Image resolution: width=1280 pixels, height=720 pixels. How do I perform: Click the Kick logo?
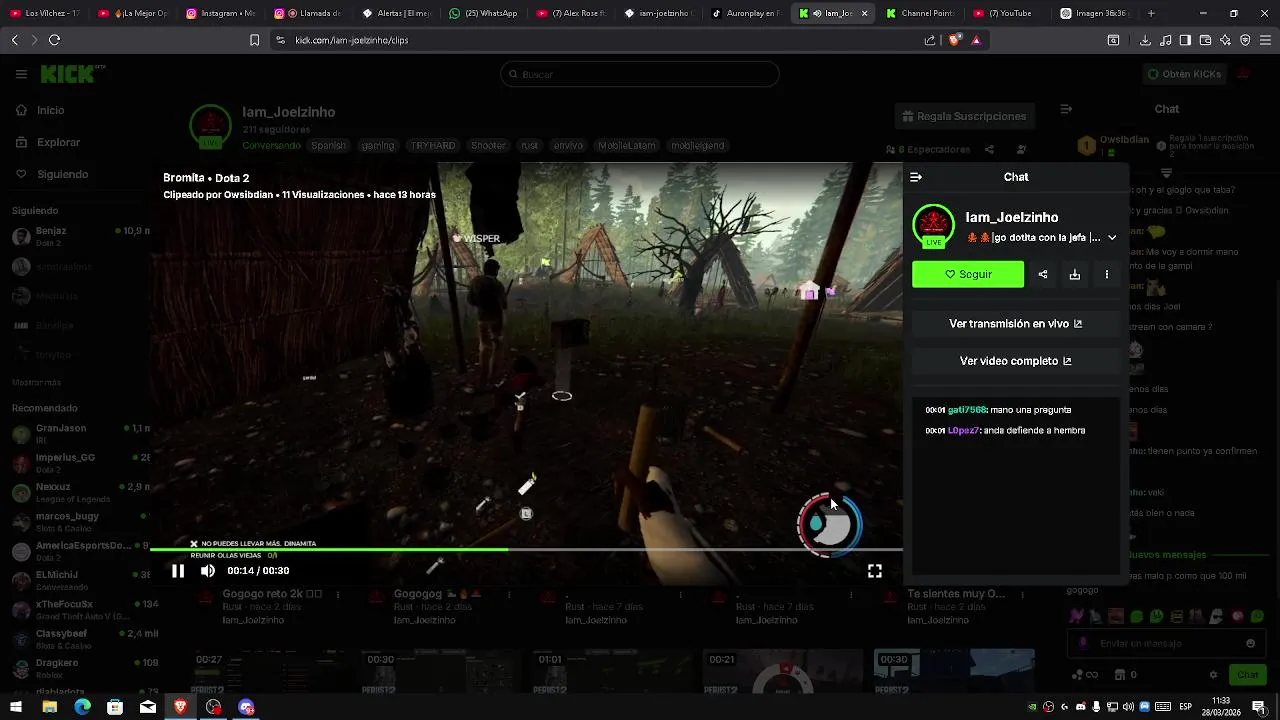[x=73, y=74]
